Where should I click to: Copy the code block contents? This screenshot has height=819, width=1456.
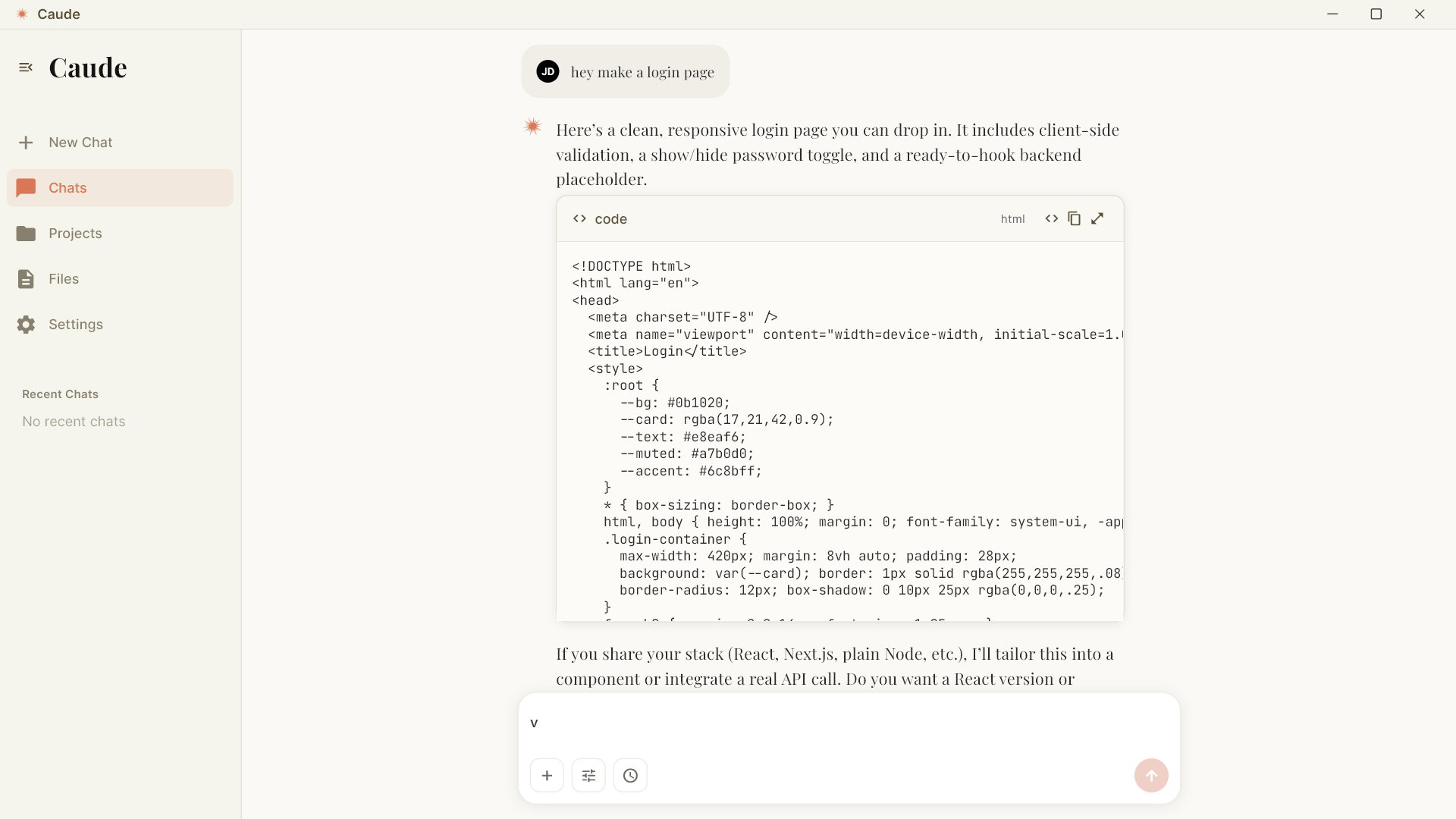(x=1074, y=218)
